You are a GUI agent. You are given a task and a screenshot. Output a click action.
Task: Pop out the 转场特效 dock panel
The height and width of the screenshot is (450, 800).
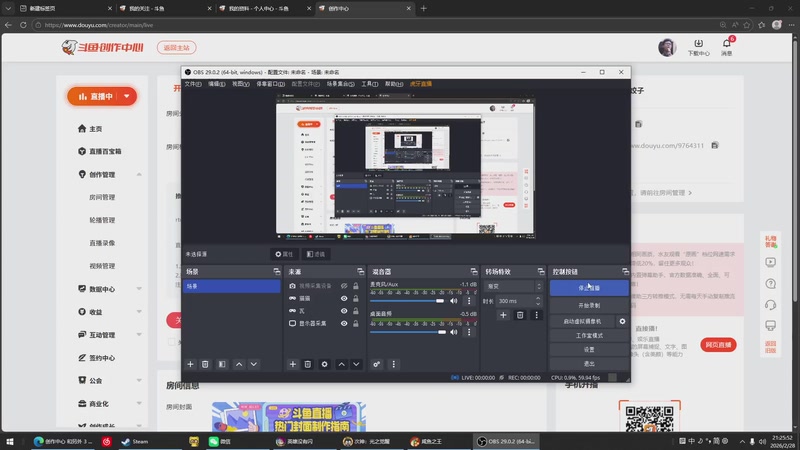click(541, 271)
